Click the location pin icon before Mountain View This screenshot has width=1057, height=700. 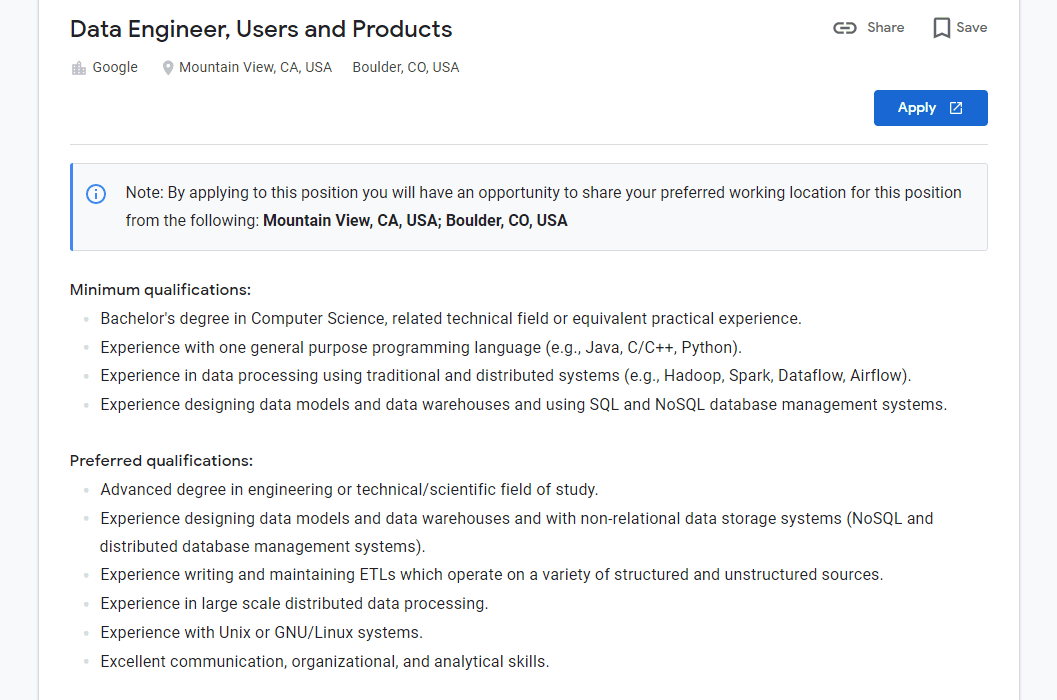(x=168, y=67)
